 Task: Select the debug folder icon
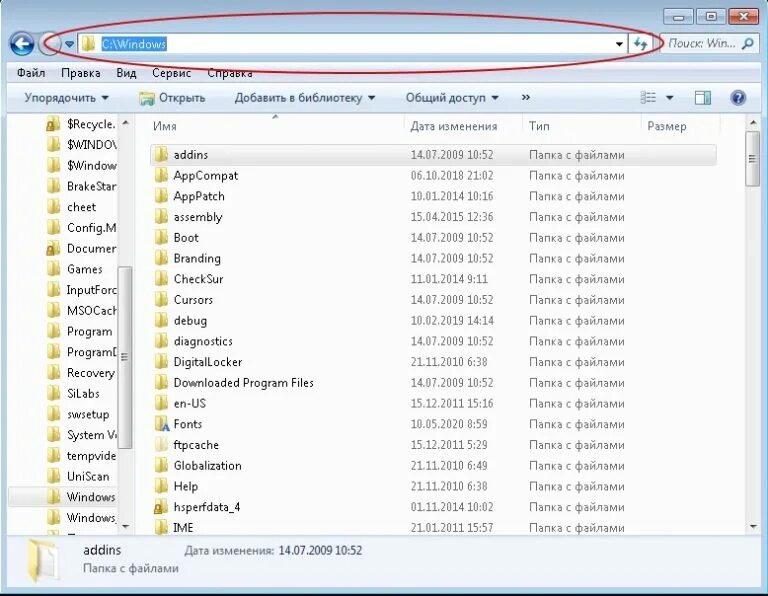point(161,320)
